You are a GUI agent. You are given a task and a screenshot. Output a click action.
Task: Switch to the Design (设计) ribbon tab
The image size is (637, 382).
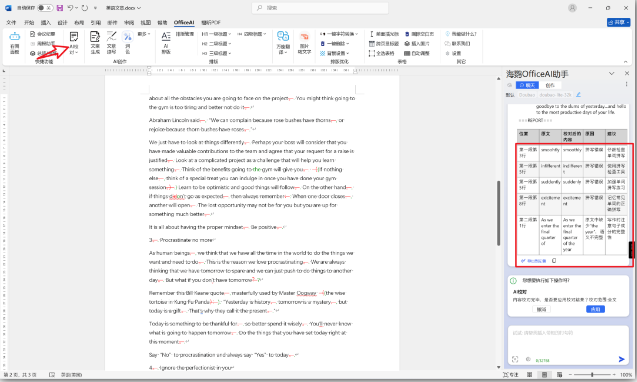point(63,22)
